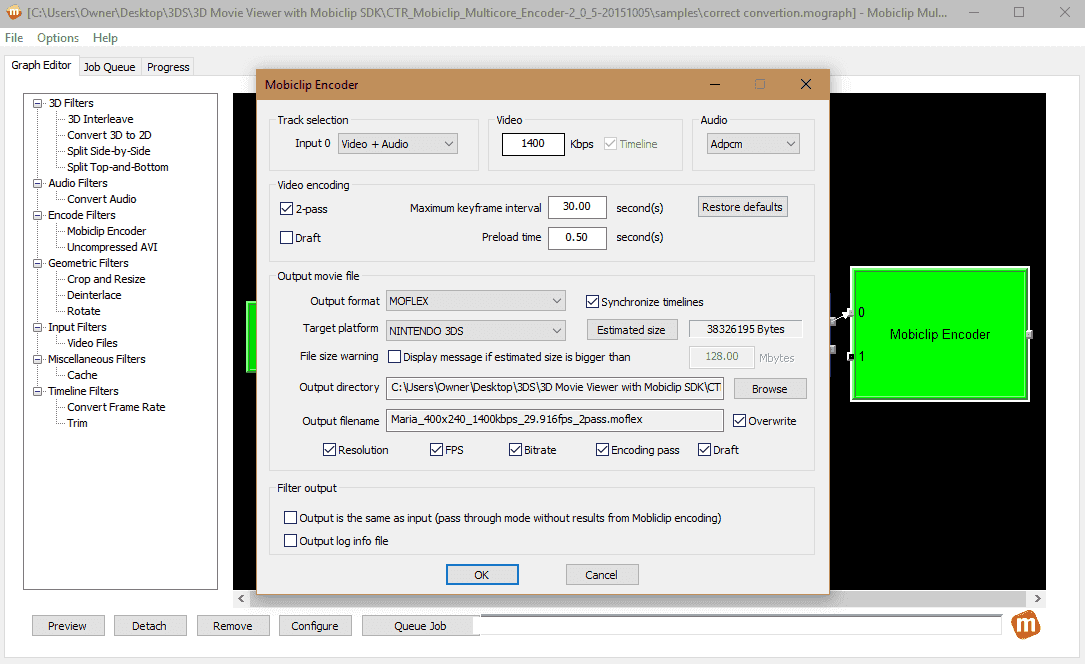
Task: Open the File menu
Action: click(x=14, y=38)
